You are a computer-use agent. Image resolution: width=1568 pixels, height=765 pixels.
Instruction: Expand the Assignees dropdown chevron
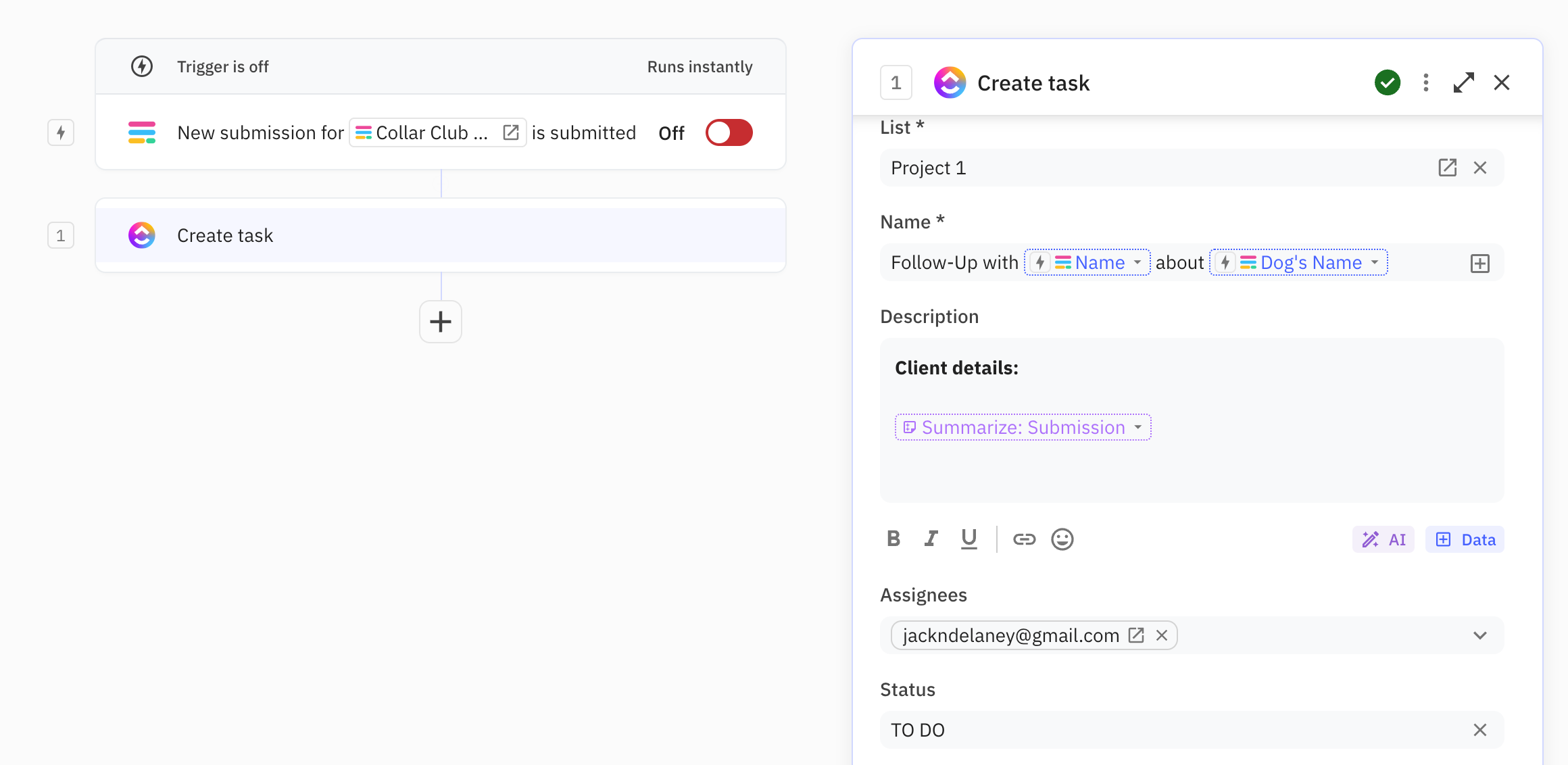tap(1479, 635)
